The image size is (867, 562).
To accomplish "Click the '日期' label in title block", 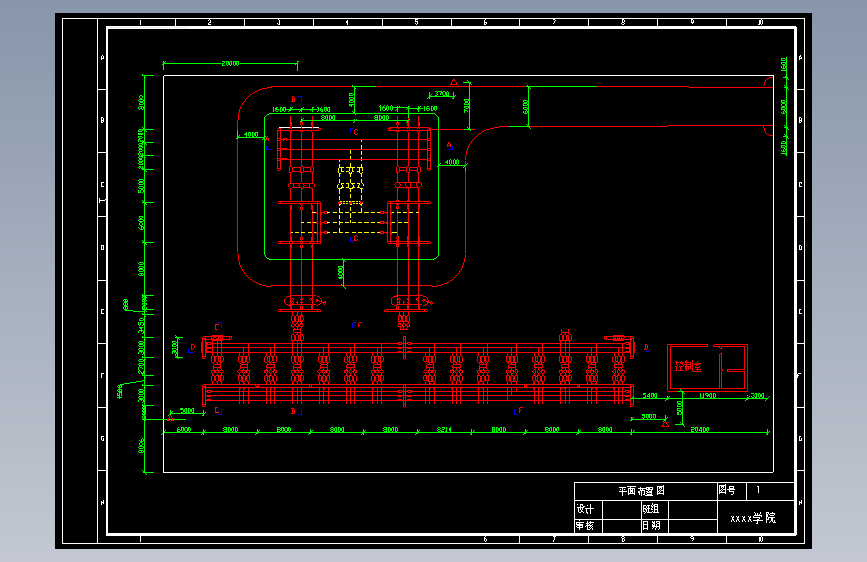I will pos(651,525).
